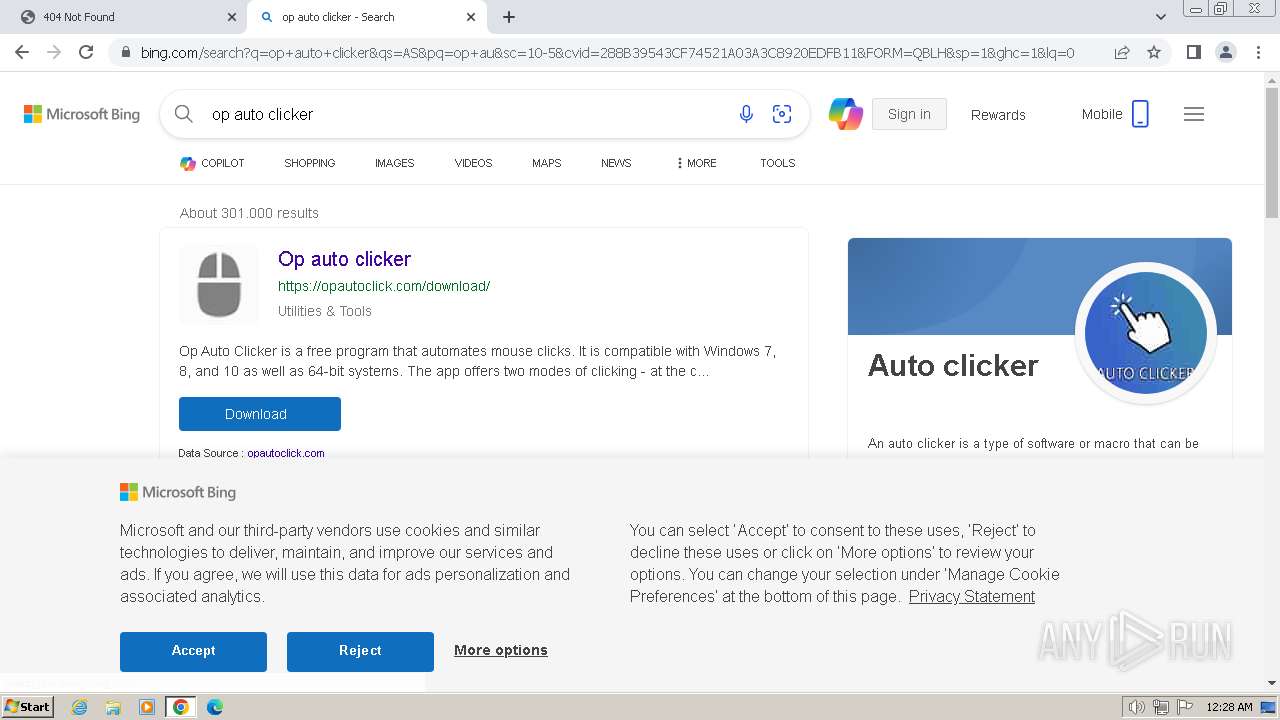Open the Copilot colorful icon beside Sign in

[846, 114]
